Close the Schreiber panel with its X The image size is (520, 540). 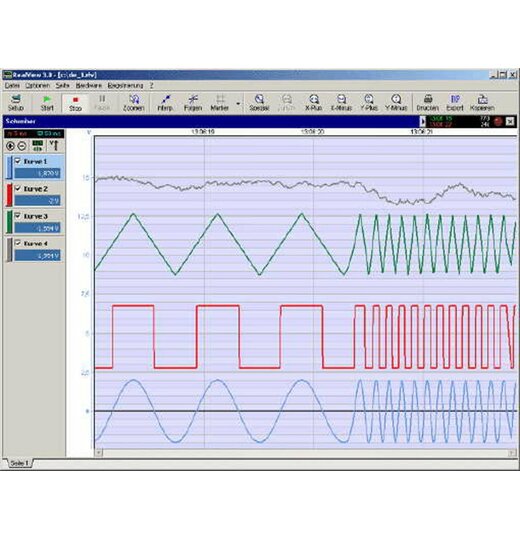click(510, 121)
